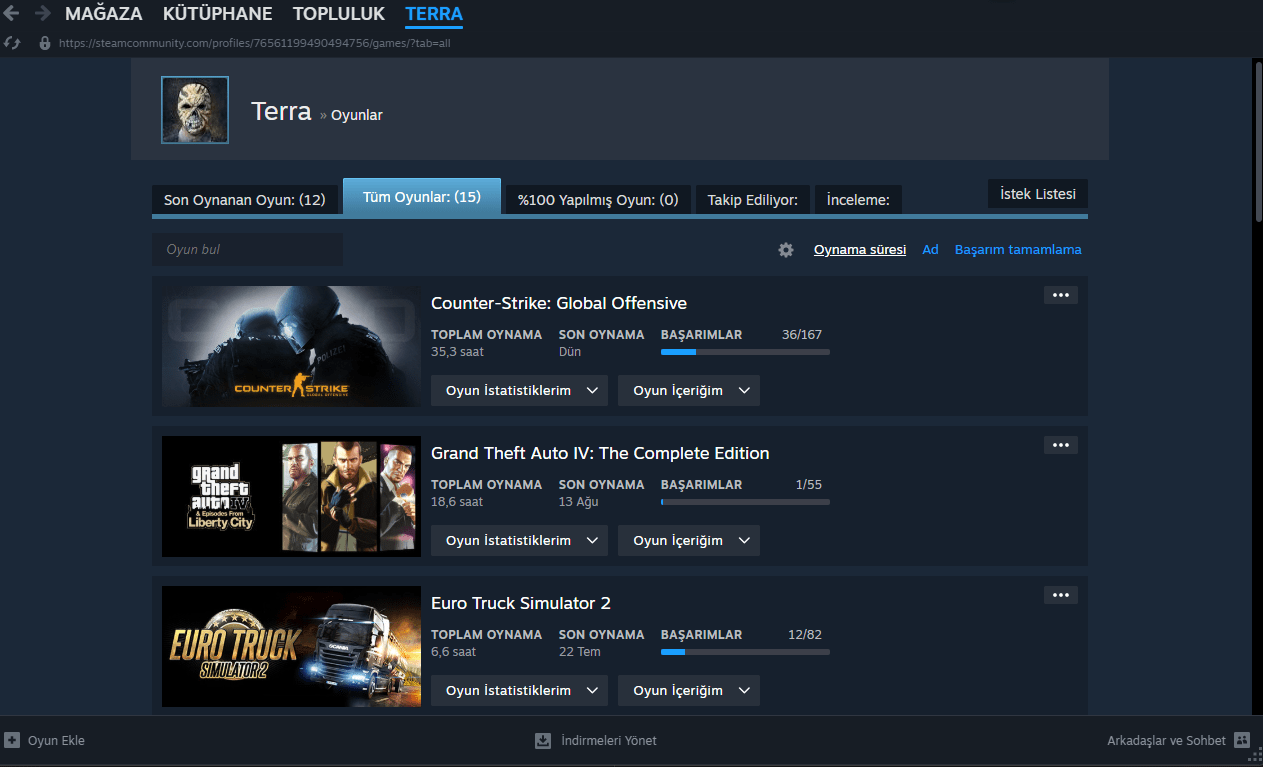The image size is (1263, 767).
Task: Click the 1/55 achievements count
Action: (x=809, y=485)
